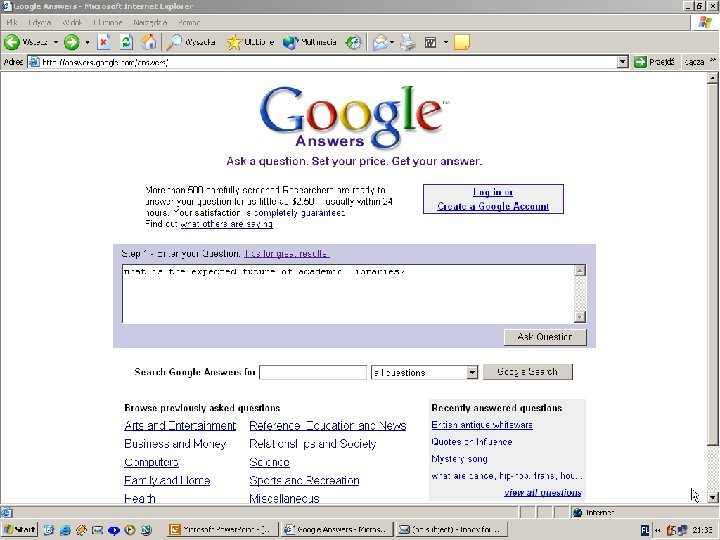Switch to the (no subject) Inbox taskbar button
Viewport: 720px width, 540px height.
[452, 529]
